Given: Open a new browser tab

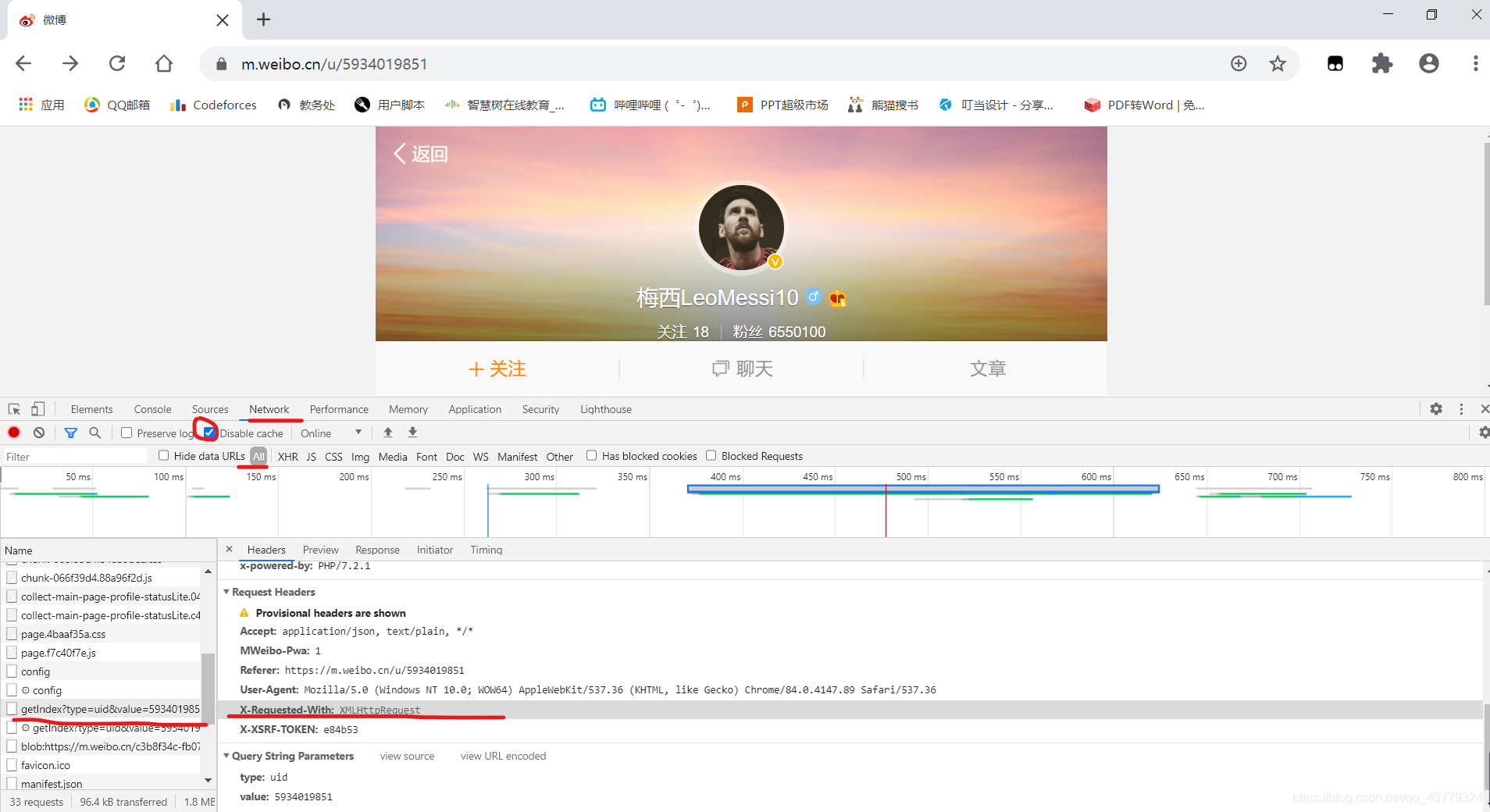Looking at the screenshot, I should coord(263,20).
